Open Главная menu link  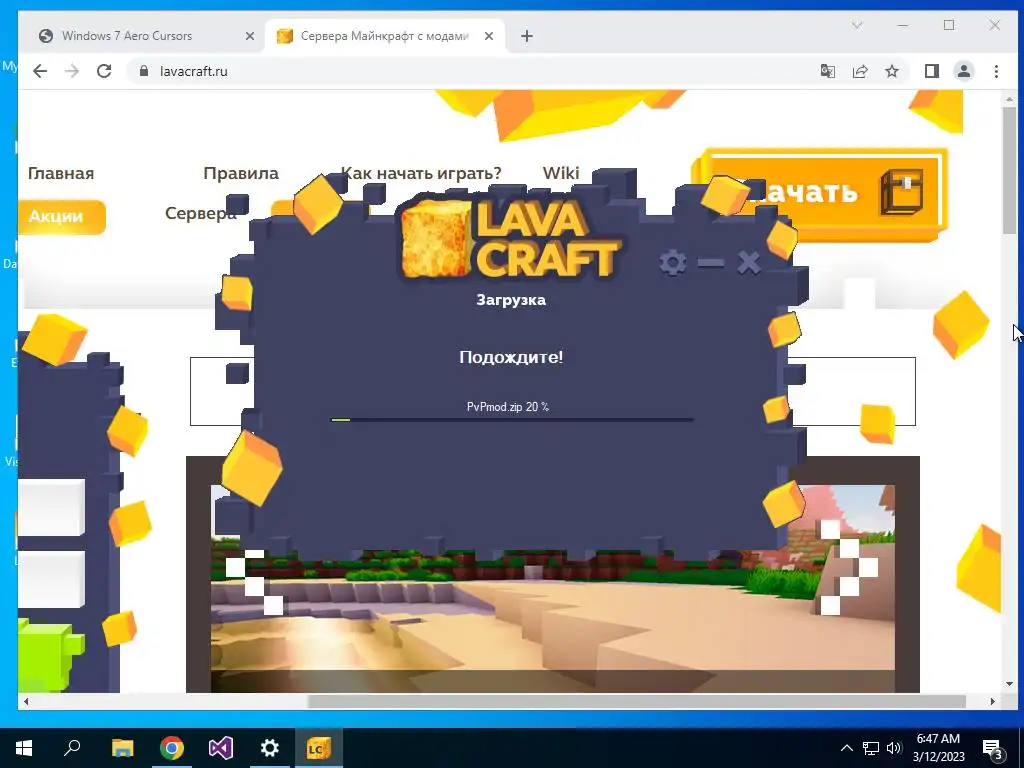click(x=61, y=173)
